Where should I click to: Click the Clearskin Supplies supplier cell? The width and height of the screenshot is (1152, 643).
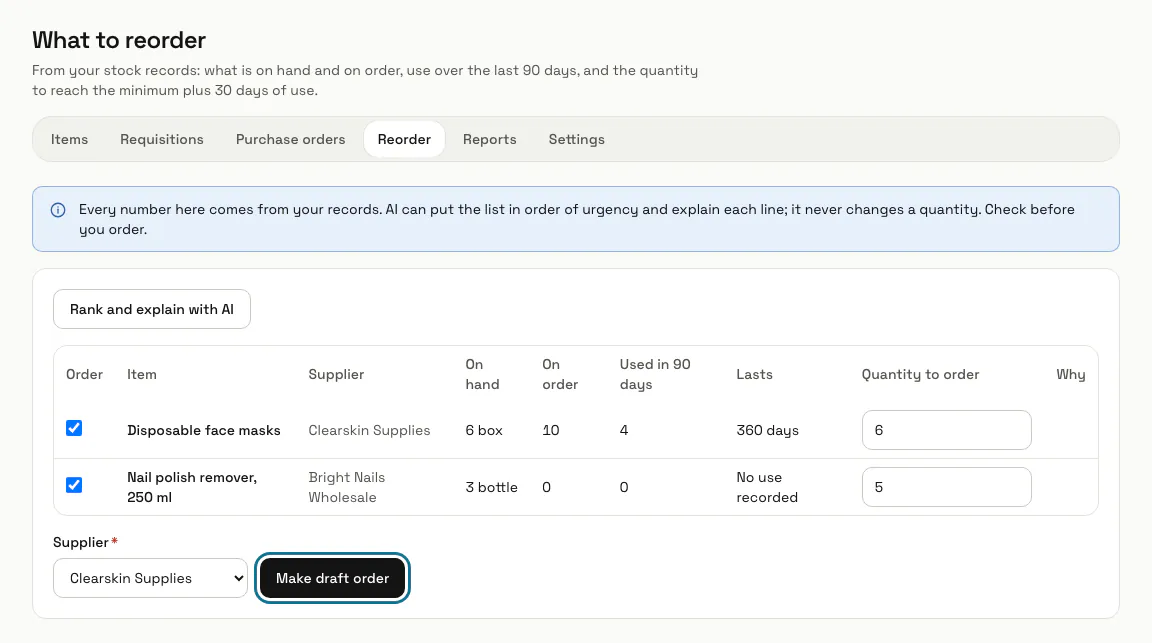[x=369, y=431]
